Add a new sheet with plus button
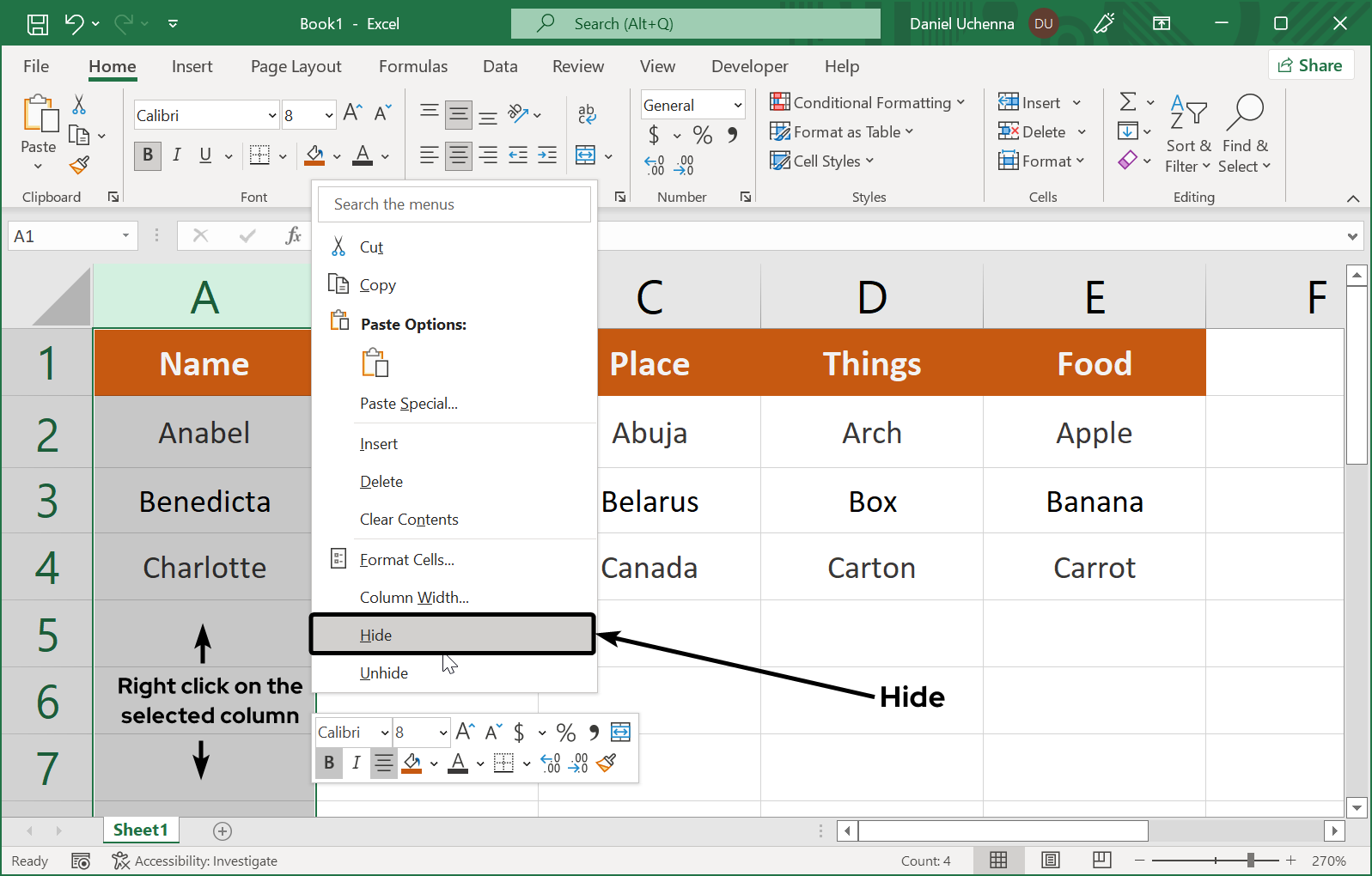 (x=223, y=830)
